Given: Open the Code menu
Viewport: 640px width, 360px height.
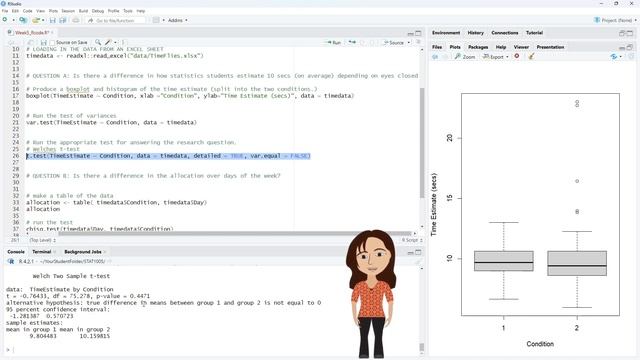Looking at the screenshot, I should click(28, 11).
